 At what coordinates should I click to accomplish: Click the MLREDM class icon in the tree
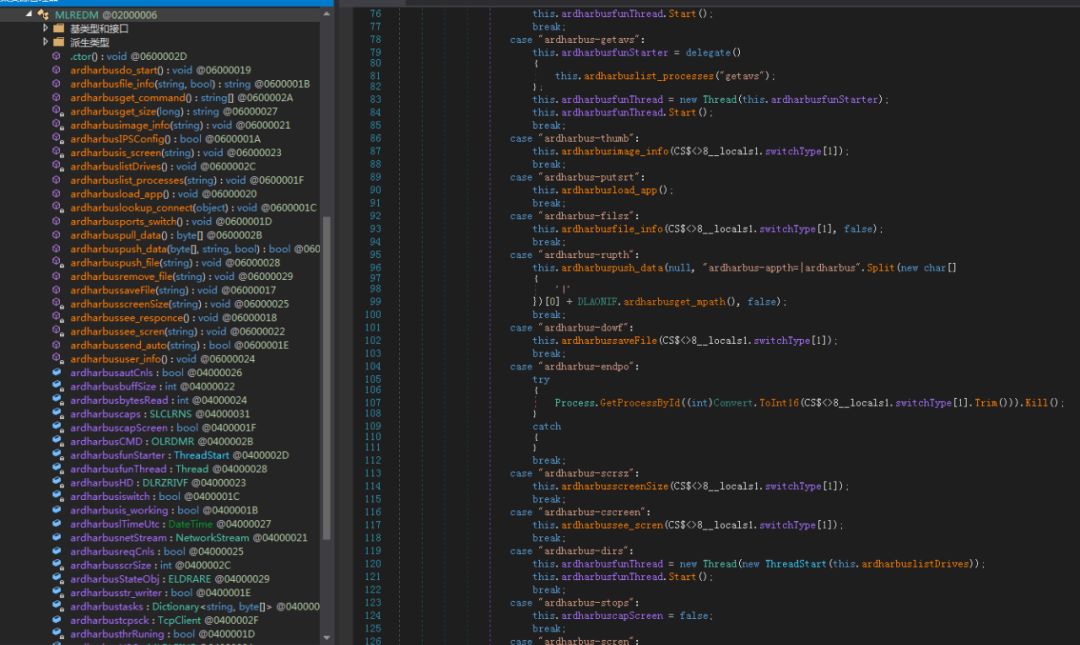coord(43,15)
